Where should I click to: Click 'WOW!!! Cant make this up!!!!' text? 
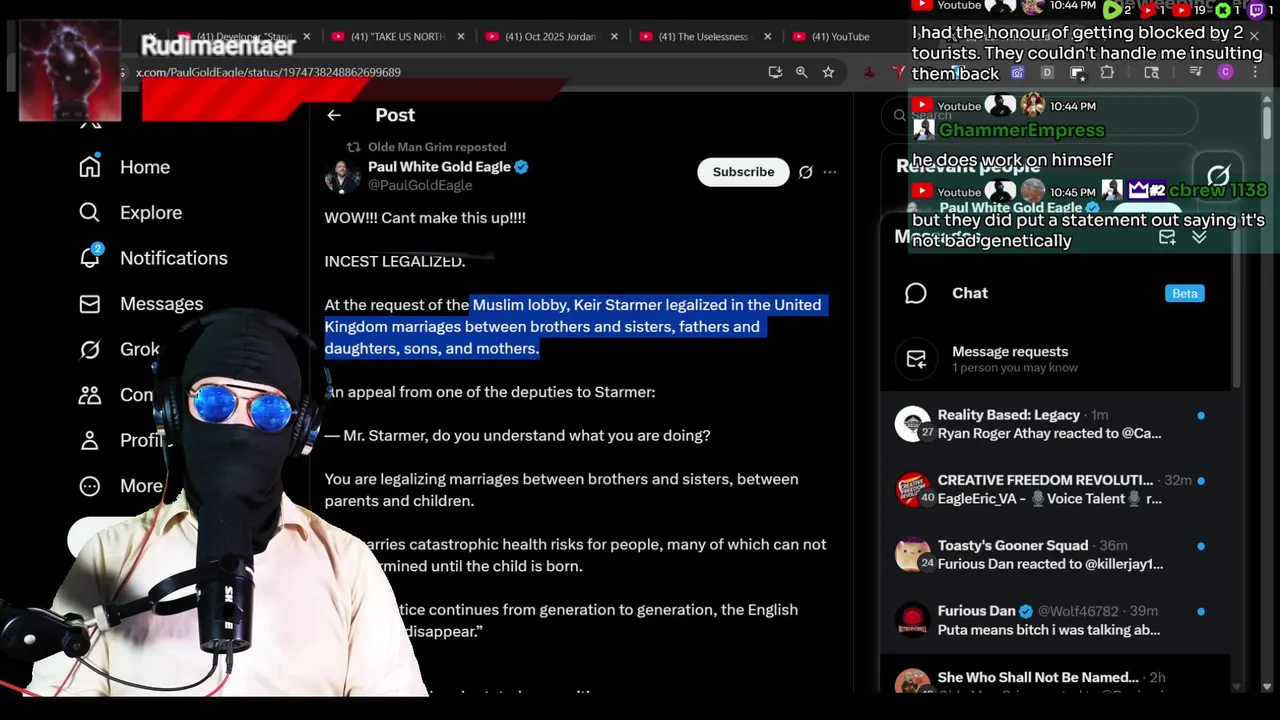coord(425,217)
